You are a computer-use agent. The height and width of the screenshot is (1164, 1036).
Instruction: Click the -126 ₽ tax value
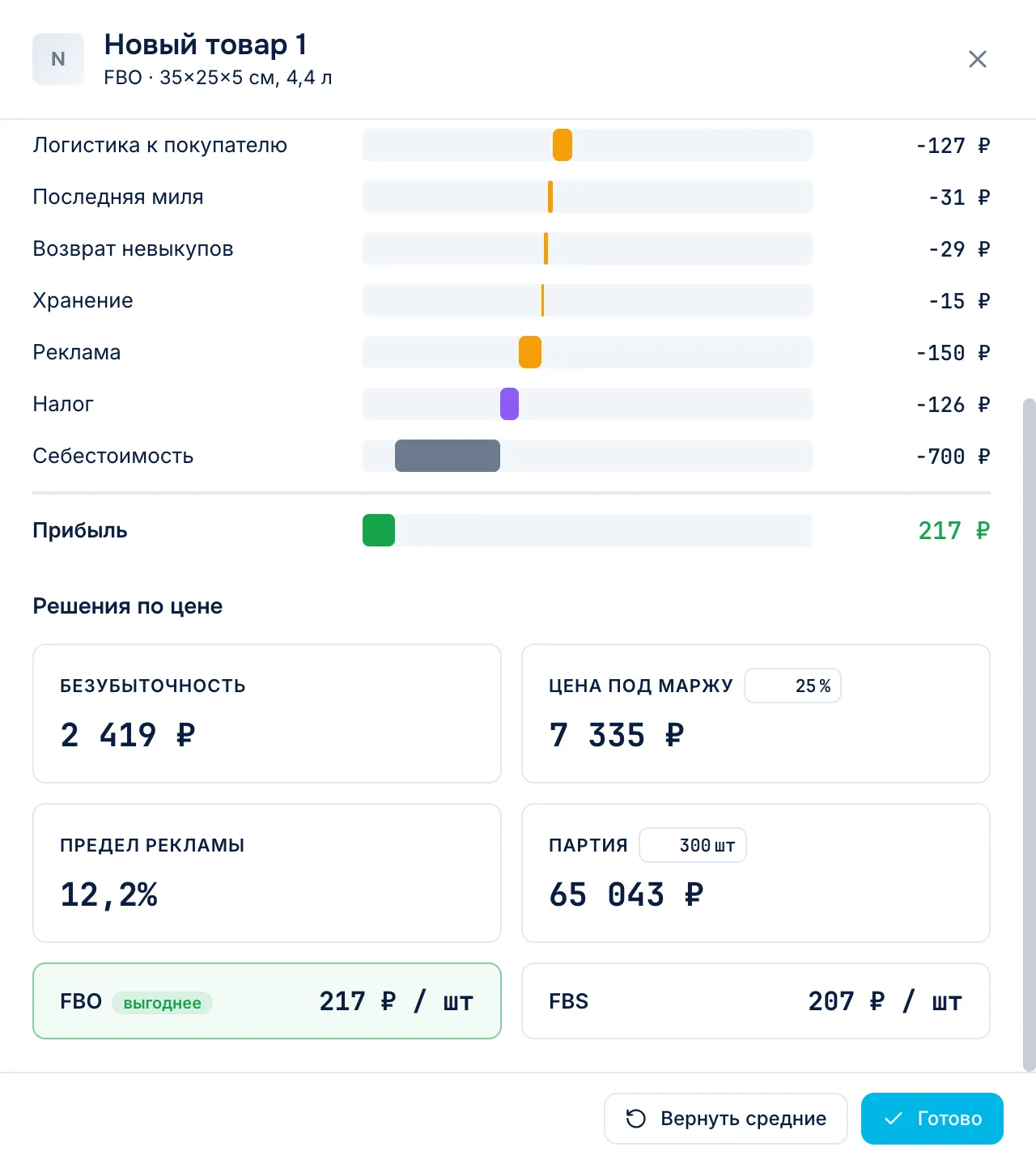[x=953, y=405]
